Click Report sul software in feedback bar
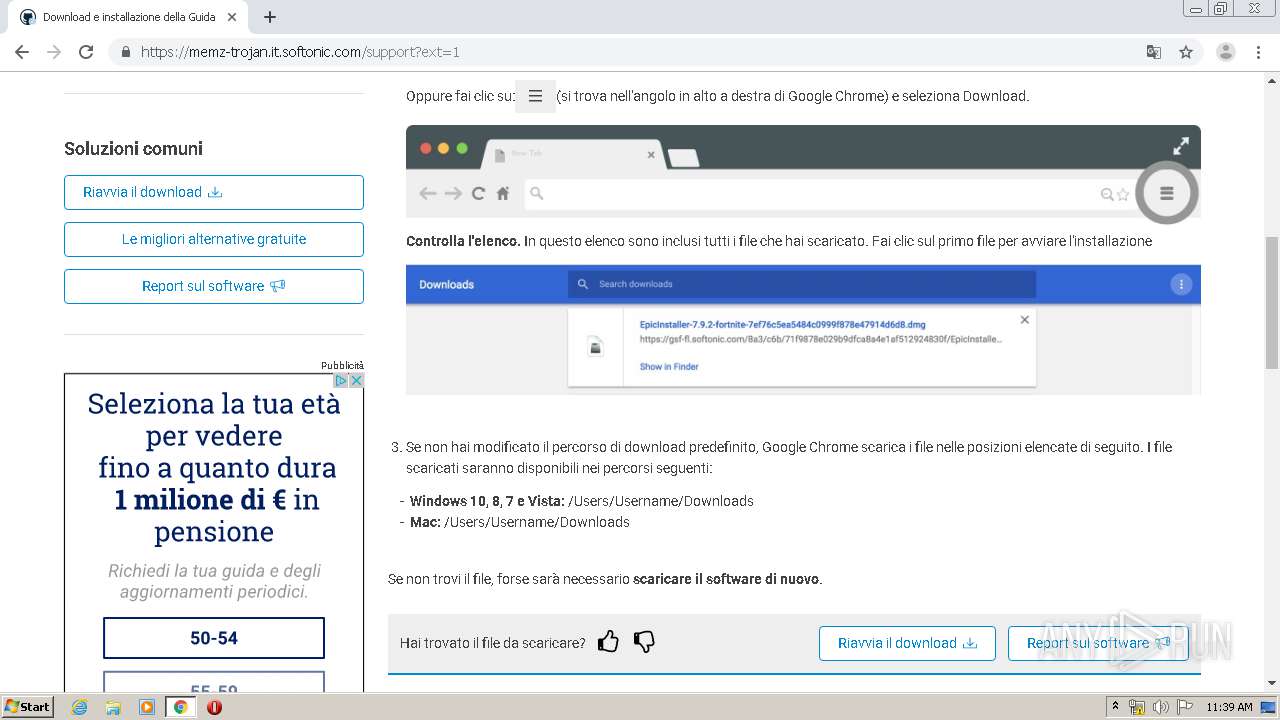 (1098, 643)
